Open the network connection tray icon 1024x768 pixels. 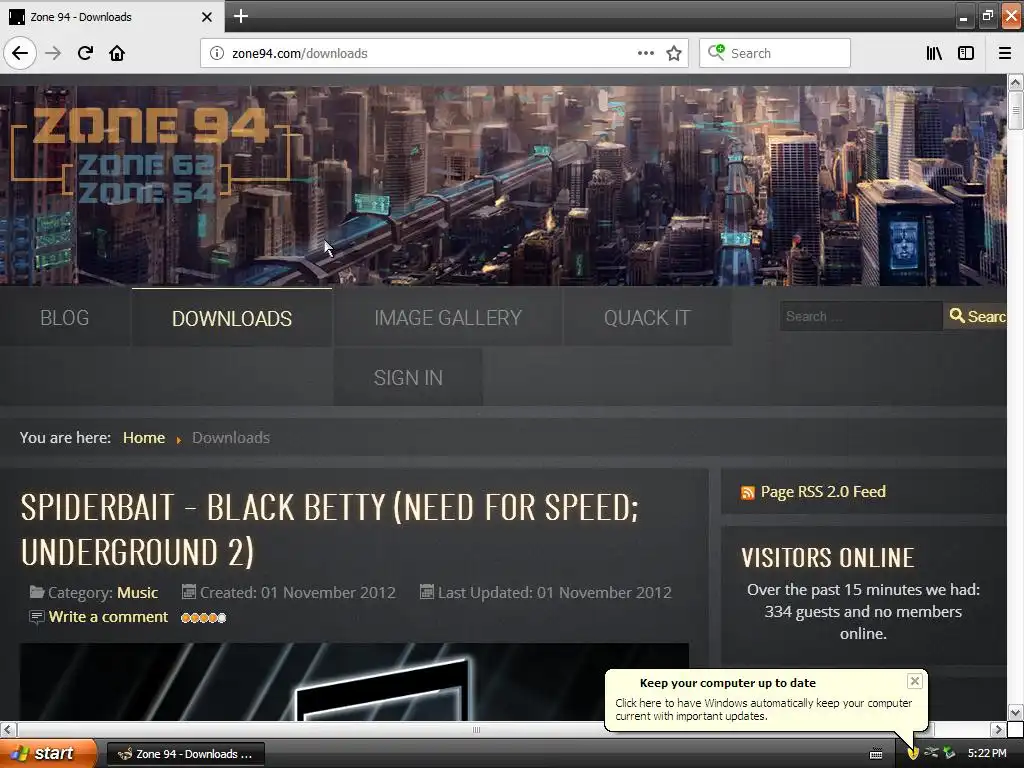point(931,753)
